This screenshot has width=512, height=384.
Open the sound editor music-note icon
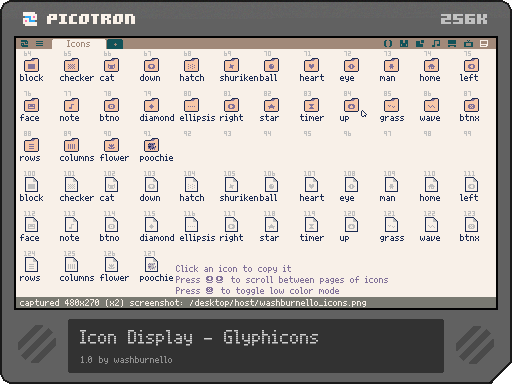pyautogui.click(x=436, y=43)
